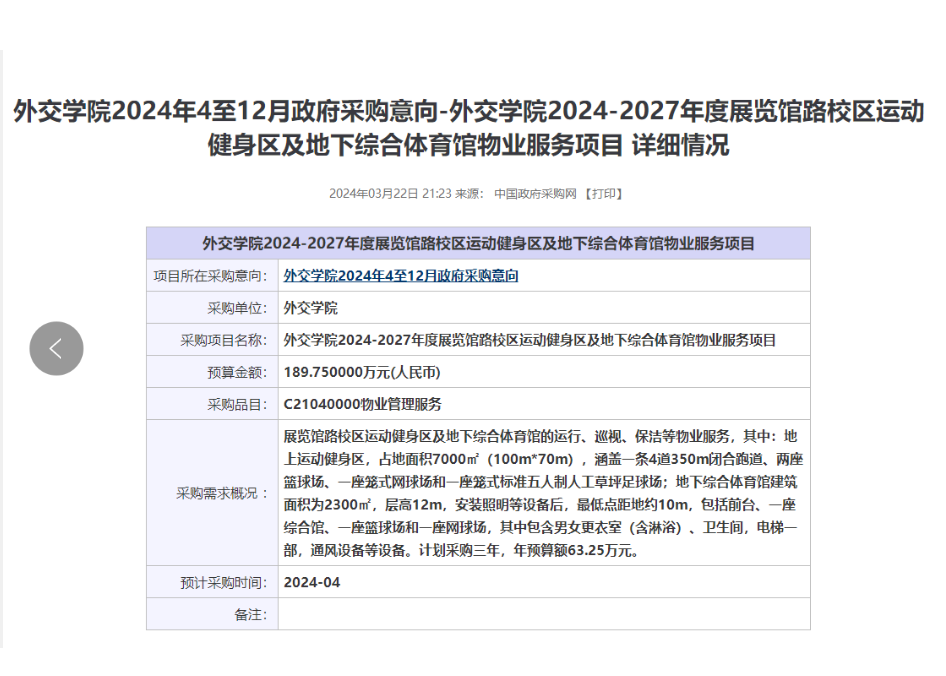Click the circular back arrow button
The width and height of the screenshot is (946, 676).
56,348
